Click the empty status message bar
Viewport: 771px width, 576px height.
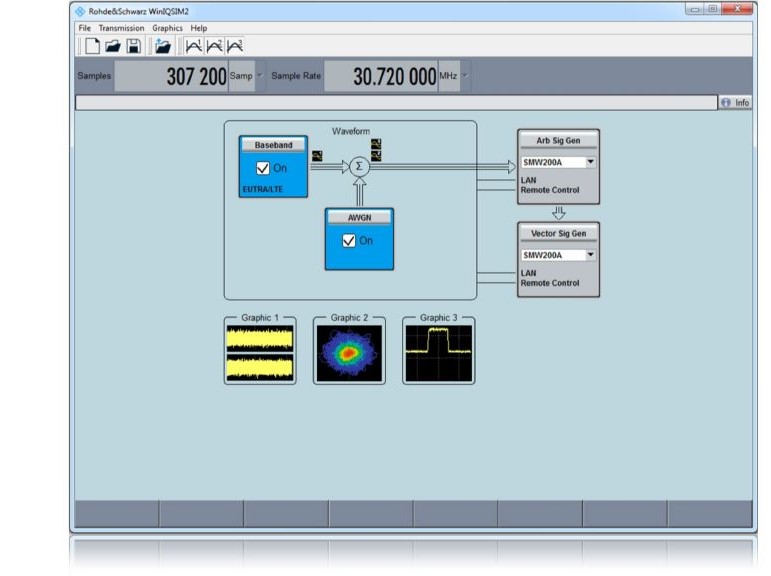[396, 102]
